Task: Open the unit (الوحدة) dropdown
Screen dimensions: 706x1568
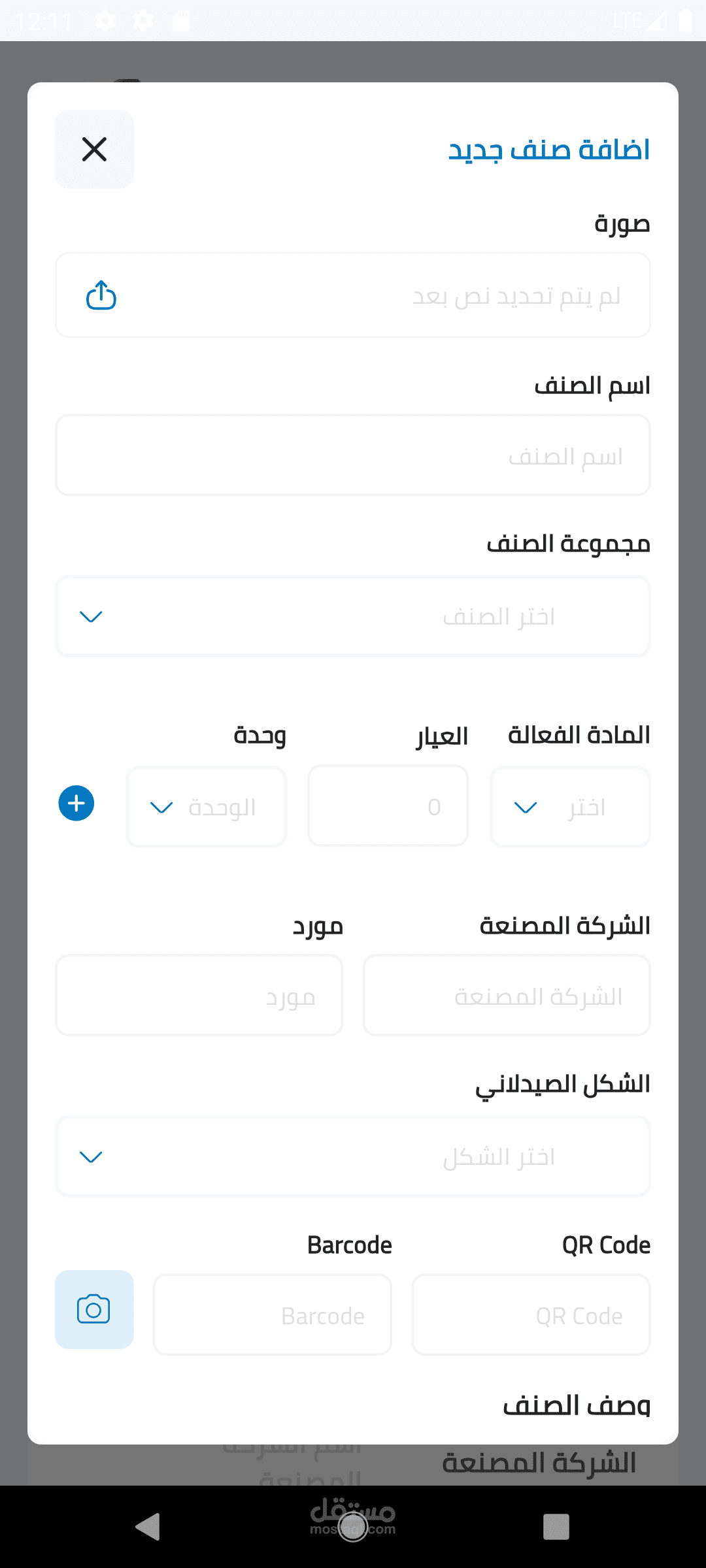Action: 206,808
